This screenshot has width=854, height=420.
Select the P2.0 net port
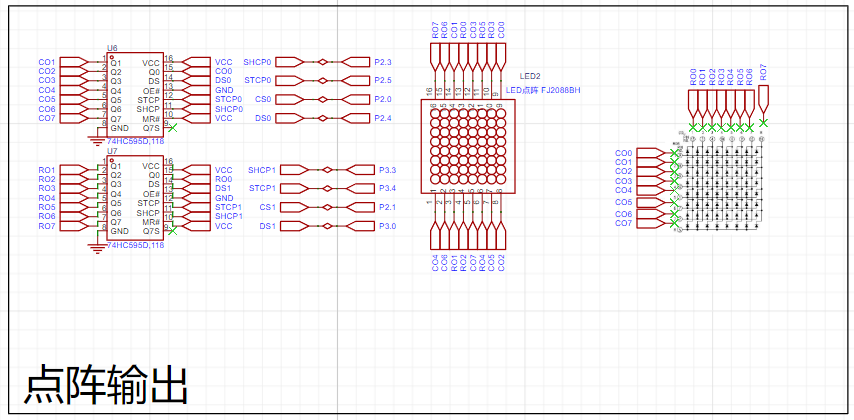pyautogui.click(x=356, y=100)
